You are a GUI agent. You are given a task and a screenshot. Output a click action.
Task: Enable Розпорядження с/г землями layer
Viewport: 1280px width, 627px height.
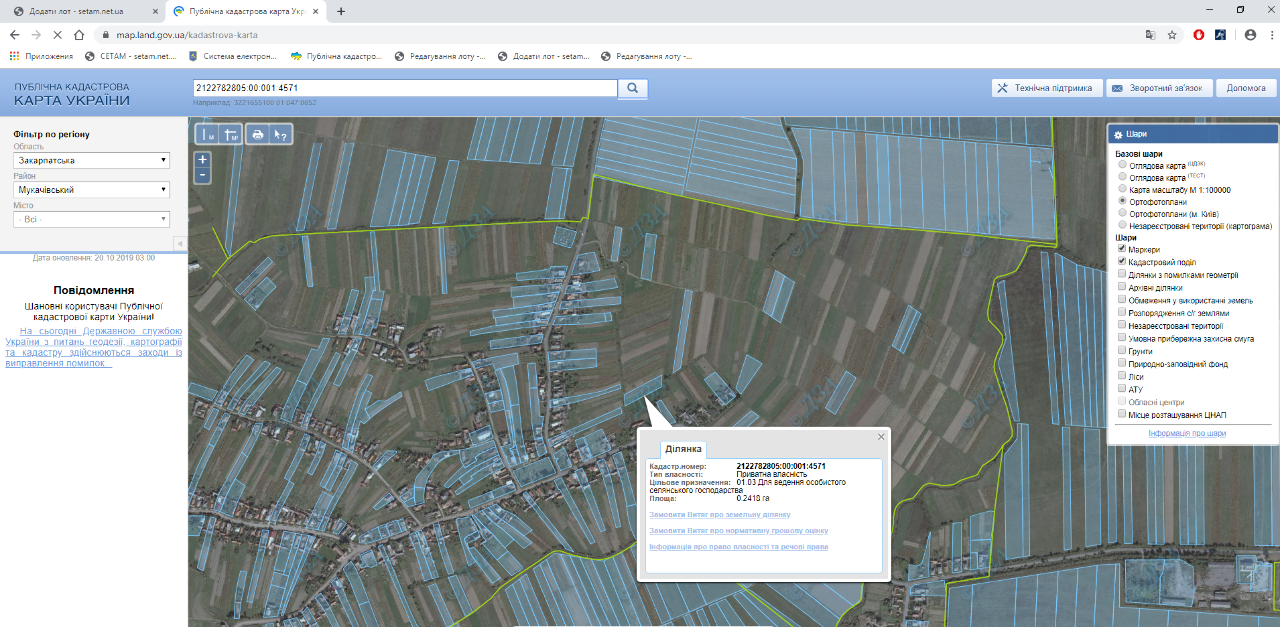[x=1123, y=312]
